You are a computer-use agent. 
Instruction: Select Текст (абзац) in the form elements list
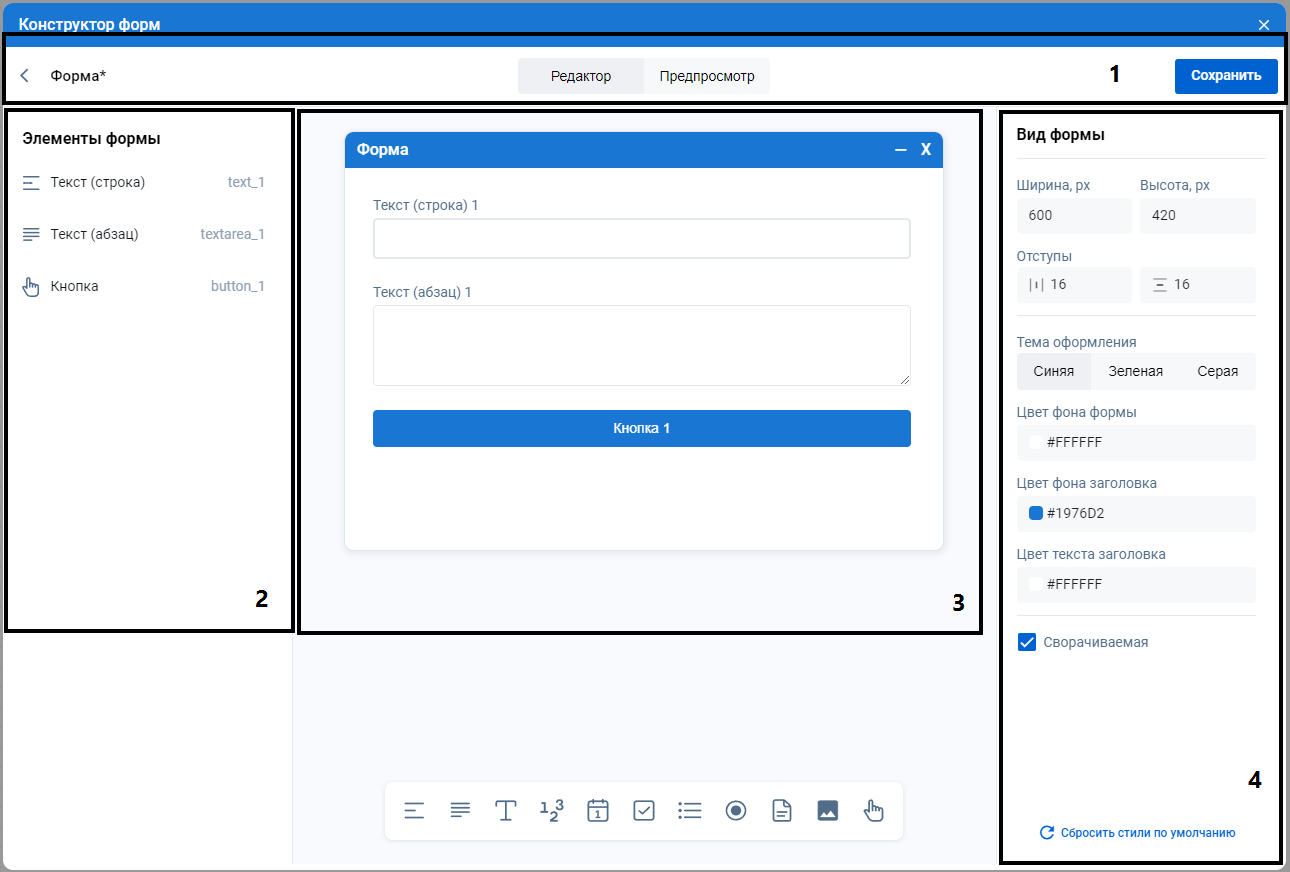point(94,234)
